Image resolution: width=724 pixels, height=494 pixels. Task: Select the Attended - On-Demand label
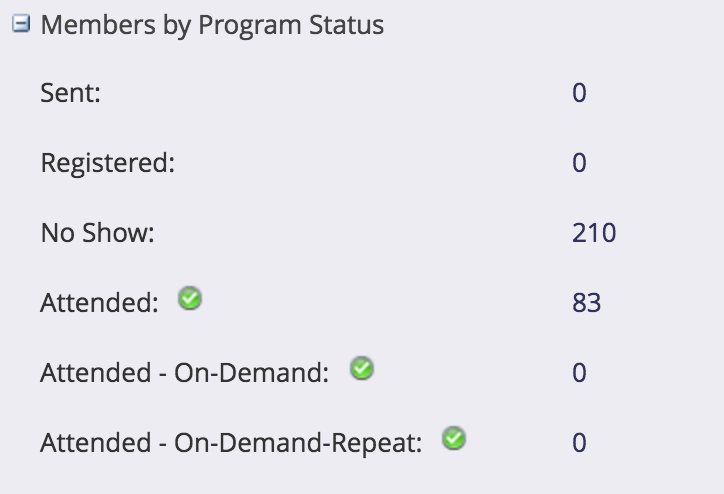(x=184, y=373)
